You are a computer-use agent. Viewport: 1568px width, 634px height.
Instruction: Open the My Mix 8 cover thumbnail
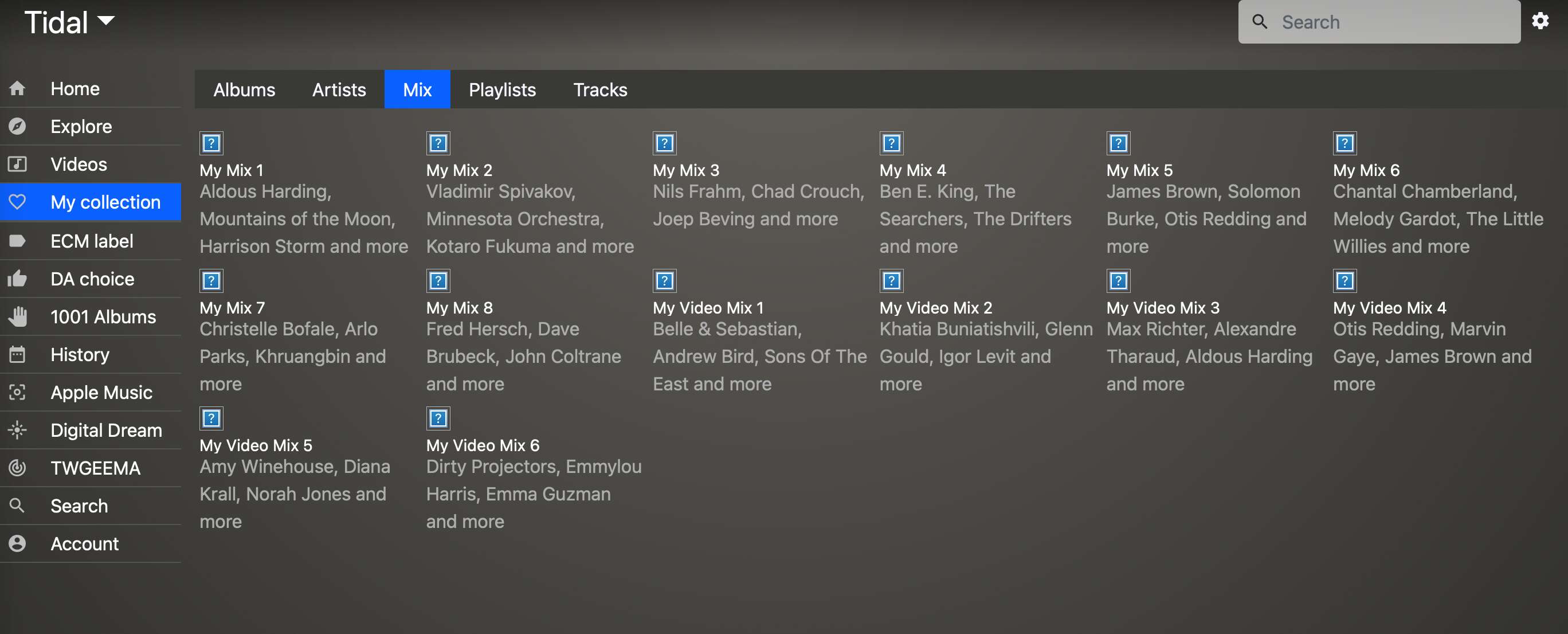coord(438,281)
